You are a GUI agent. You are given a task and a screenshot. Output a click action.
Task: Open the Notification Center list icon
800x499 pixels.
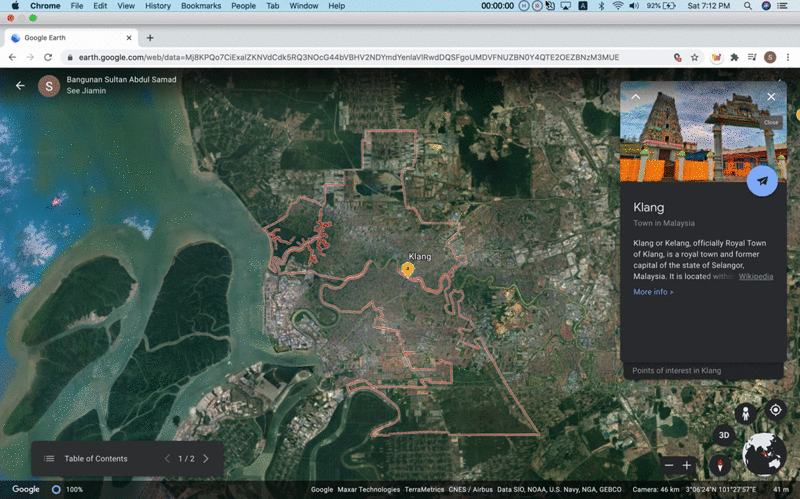[x=782, y=6]
